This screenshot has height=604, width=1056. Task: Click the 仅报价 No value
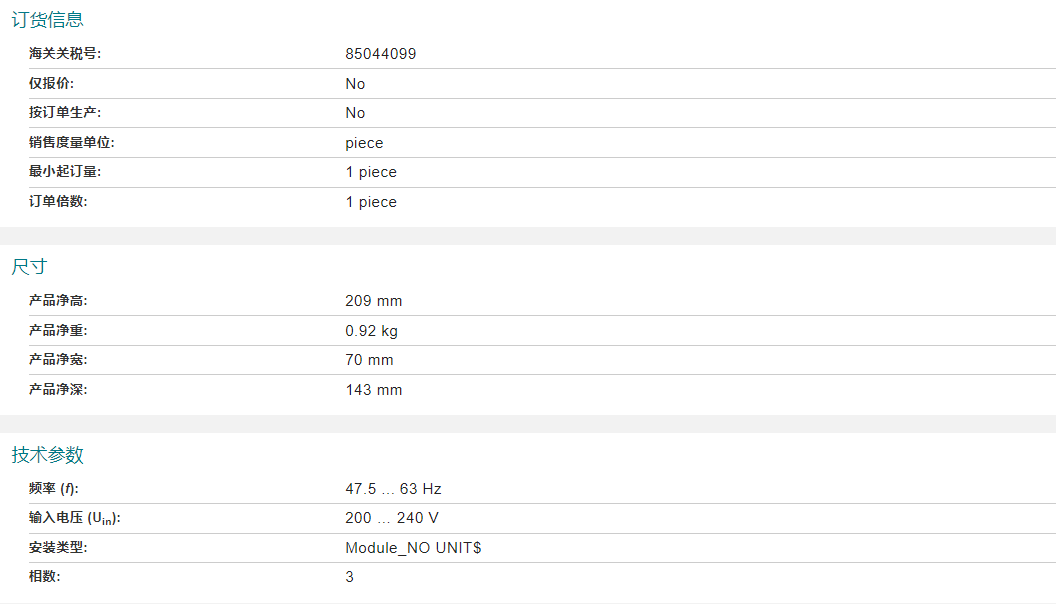click(355, 83)
